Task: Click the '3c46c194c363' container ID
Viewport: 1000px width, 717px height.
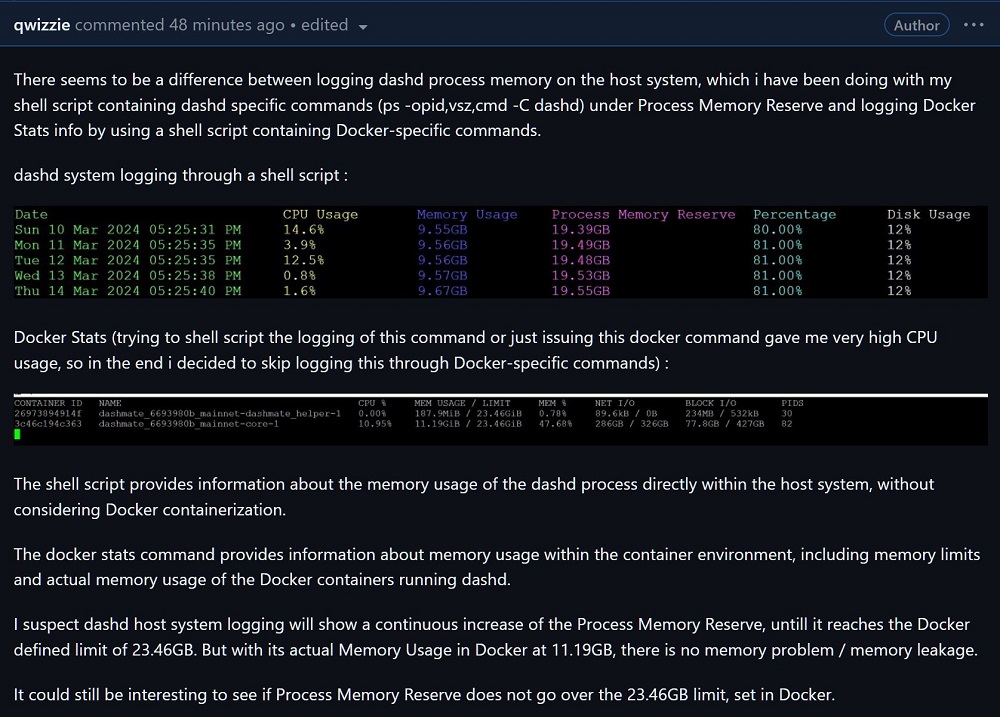Action: [48, 424]
